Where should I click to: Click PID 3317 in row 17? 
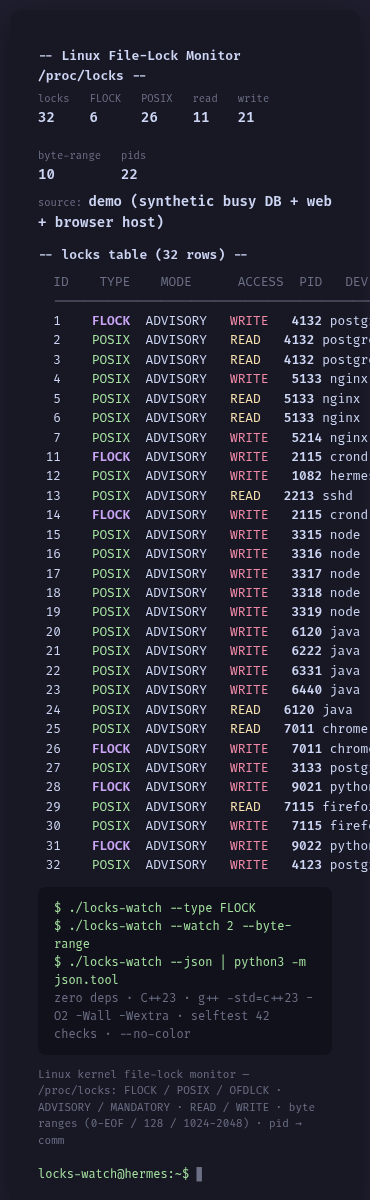(x=307, y=573)
